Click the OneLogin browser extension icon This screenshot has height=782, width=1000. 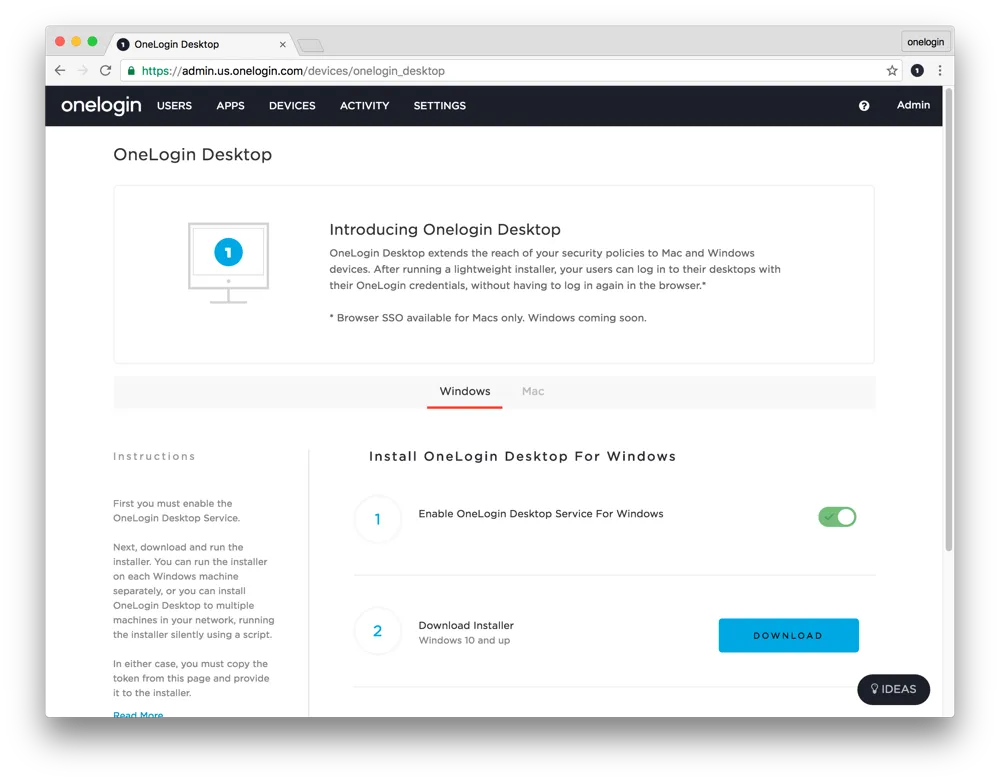pyautogui.click(x=917, y=71)
